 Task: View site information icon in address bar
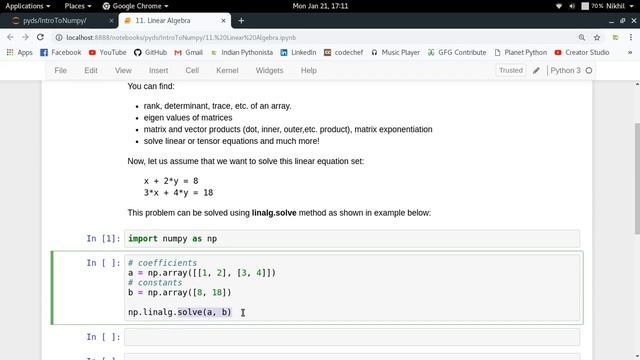click(x=59, y=38)
